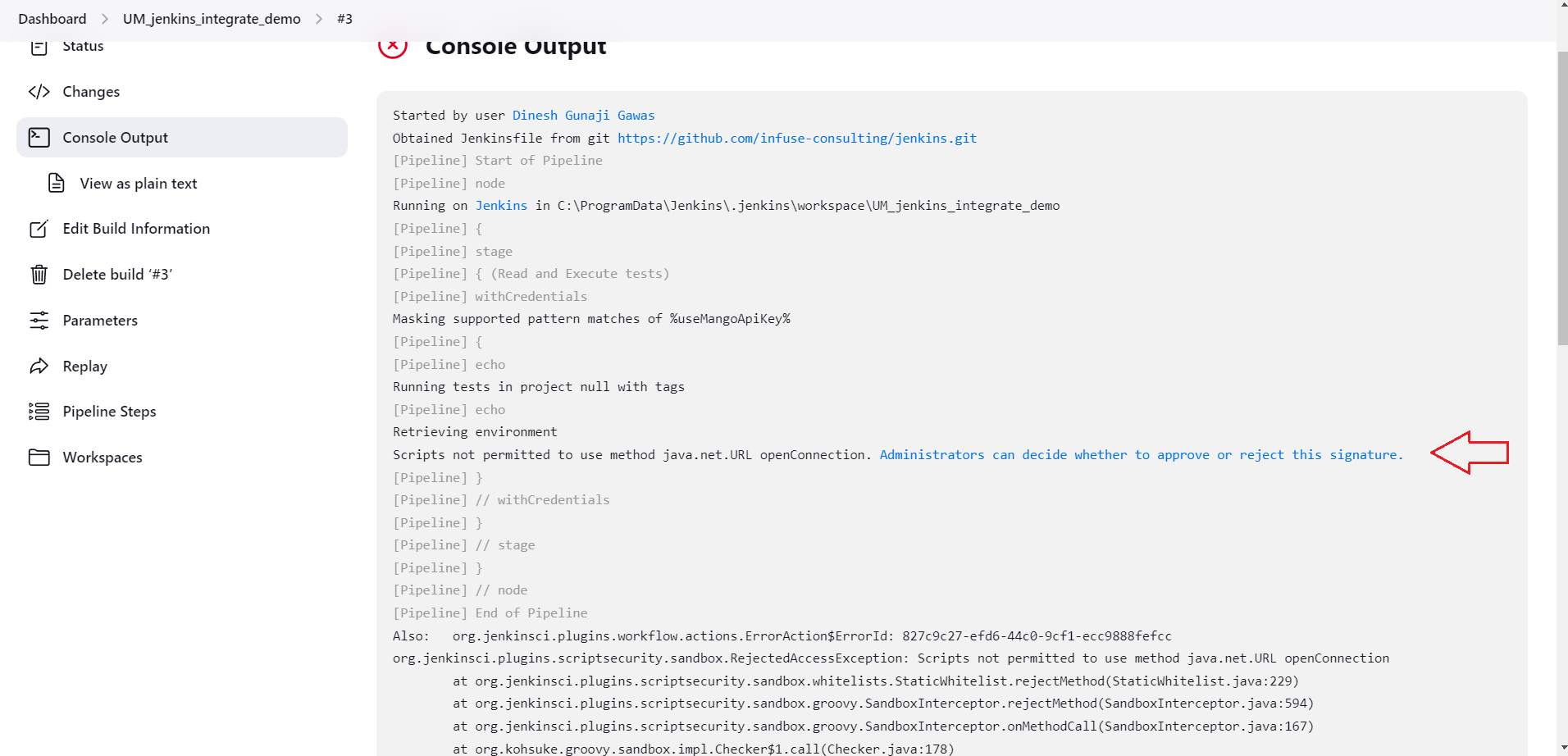Click '[Pipeline] // stage' line
This screenshot has height=756, width=1568.
[x=464, y=545]
